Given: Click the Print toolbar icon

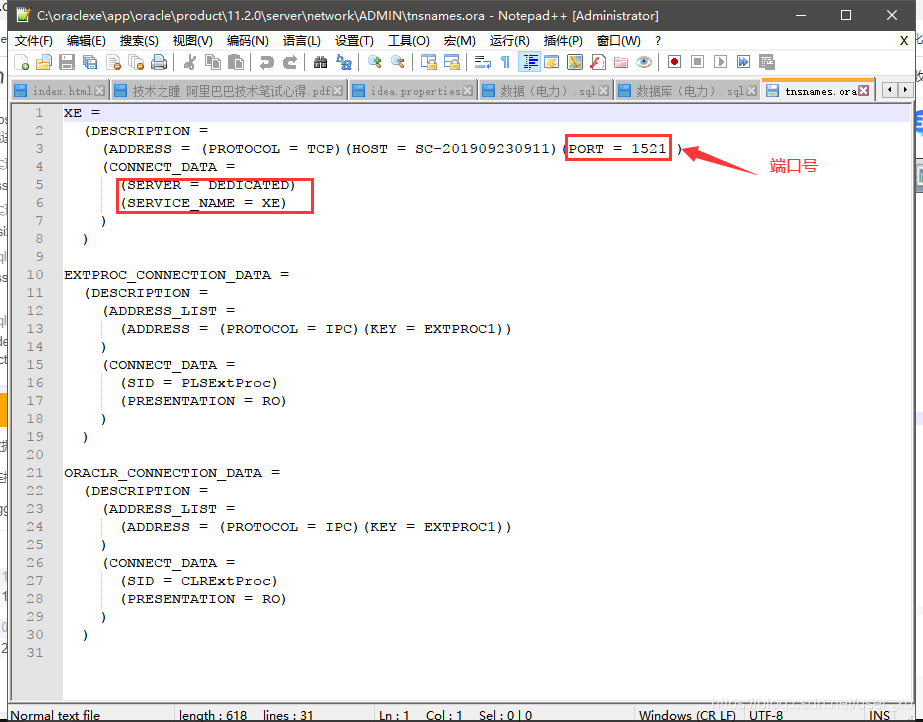Looking at the screenshot, I should pyautogui.click(x=159, y=62).
